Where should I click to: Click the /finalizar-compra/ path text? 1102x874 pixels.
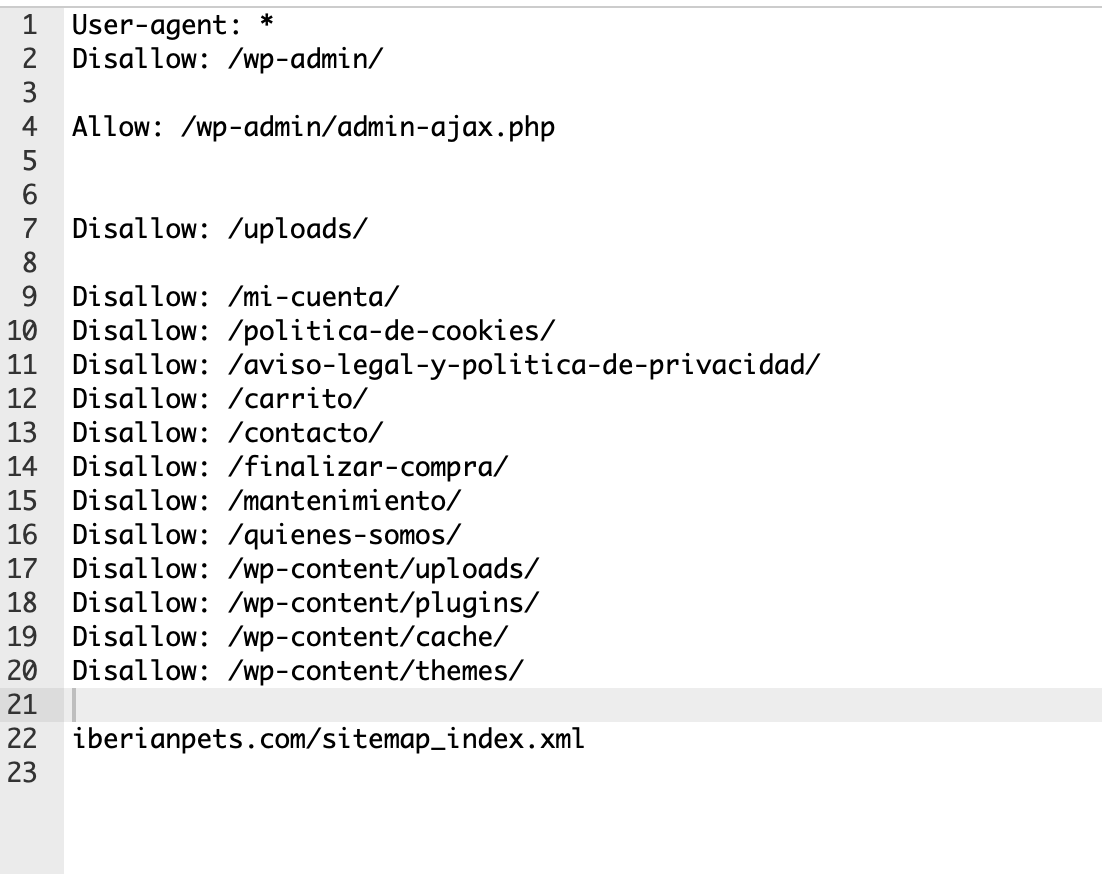click(368, 467)
